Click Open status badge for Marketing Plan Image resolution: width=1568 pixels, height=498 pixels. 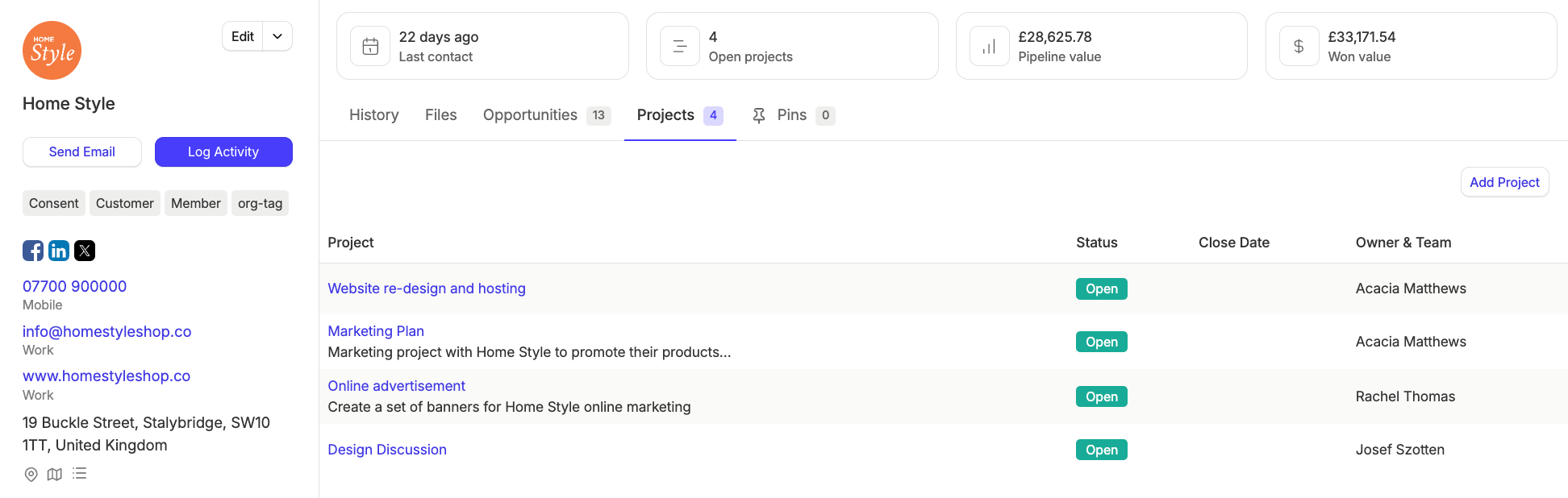(1102, 342)
